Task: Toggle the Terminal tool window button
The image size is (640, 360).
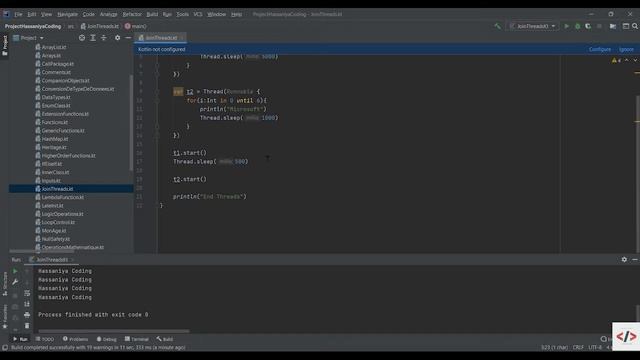Action: 137,339
